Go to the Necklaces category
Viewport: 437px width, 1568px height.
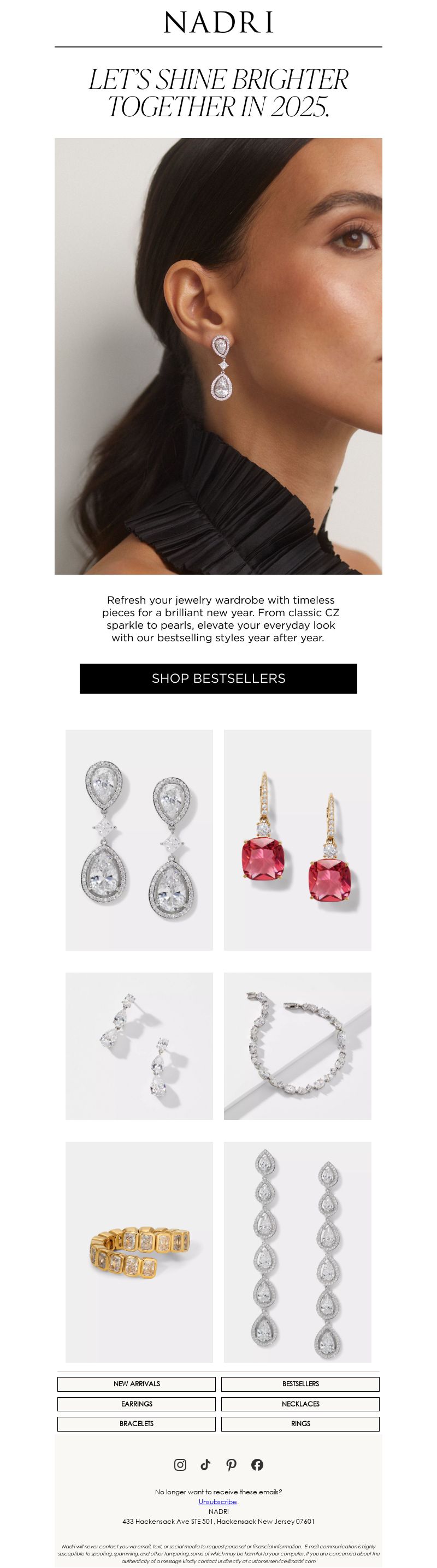pos(300,1404)
